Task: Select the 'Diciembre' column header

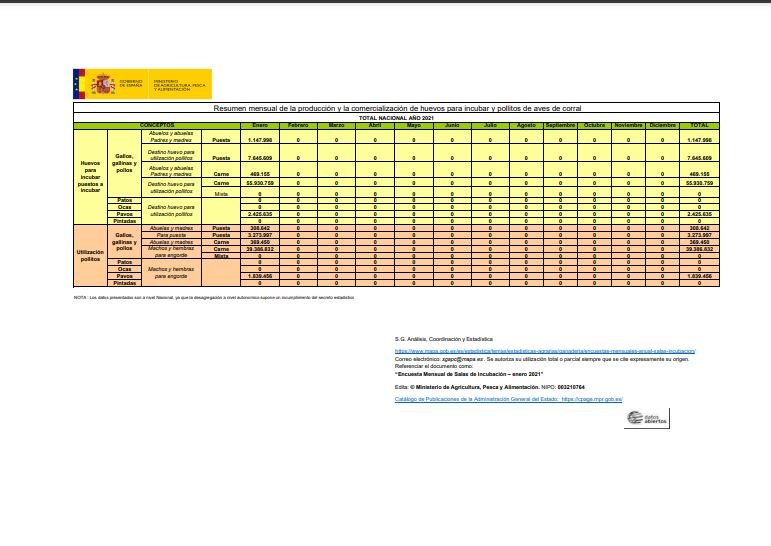Action: 662,125
